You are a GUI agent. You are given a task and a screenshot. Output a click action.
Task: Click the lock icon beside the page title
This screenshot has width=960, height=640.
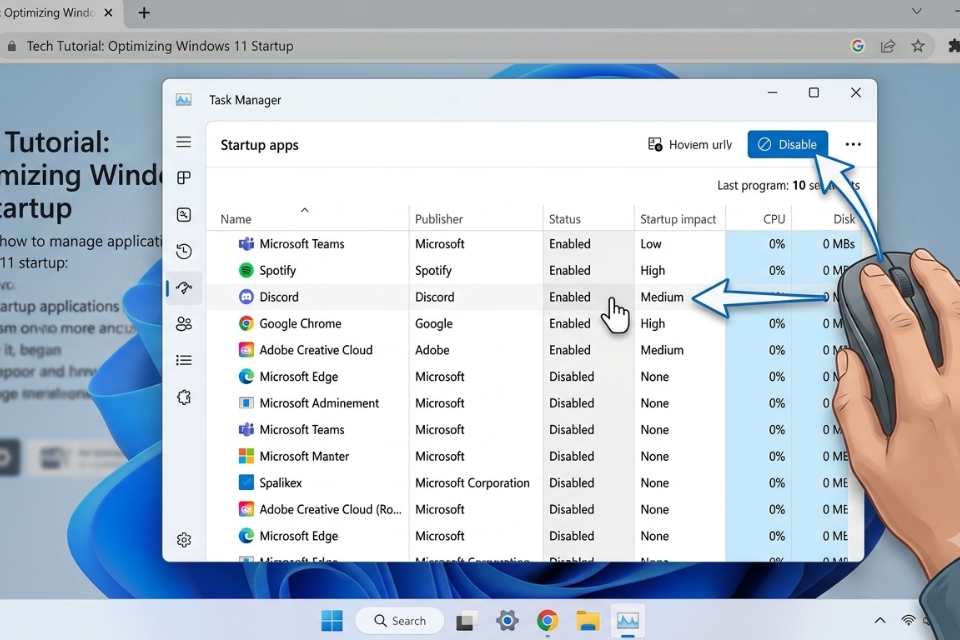point(12,46)
